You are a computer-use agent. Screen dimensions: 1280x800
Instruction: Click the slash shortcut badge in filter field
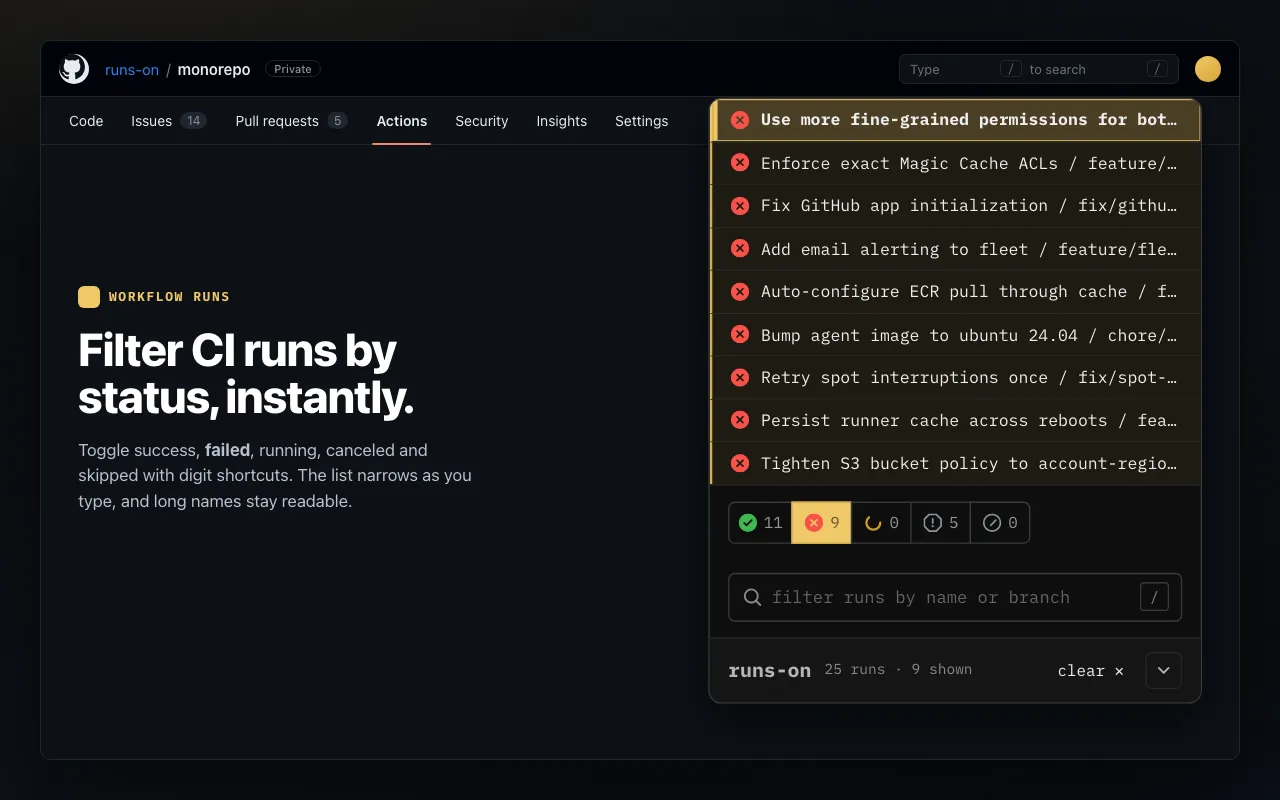[1154, 597]
